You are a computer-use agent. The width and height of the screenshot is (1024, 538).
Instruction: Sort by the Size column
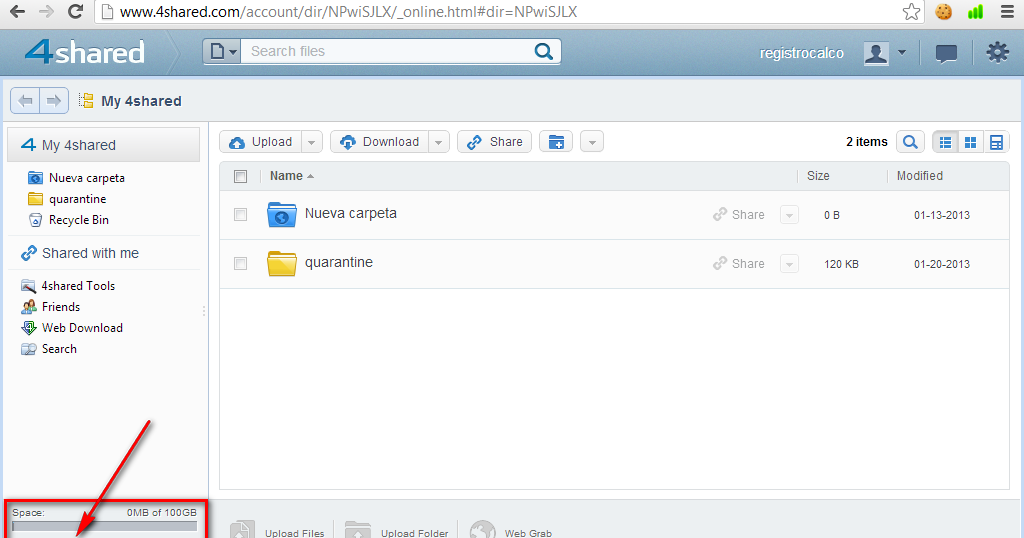coord(818,176)
